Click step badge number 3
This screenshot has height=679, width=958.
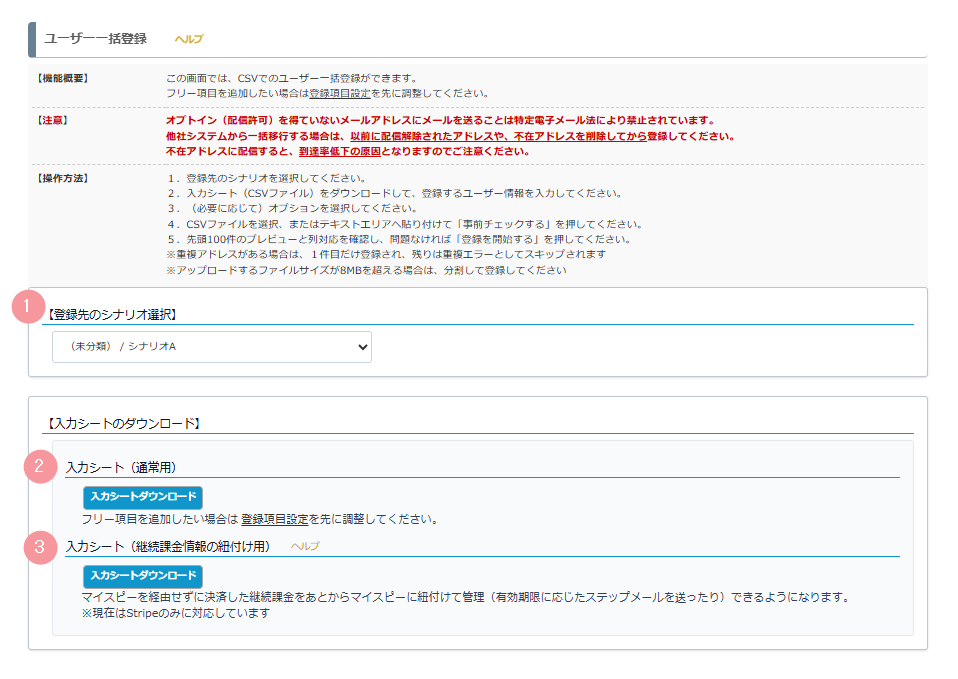pyautogui.click(x=40, y=546)
